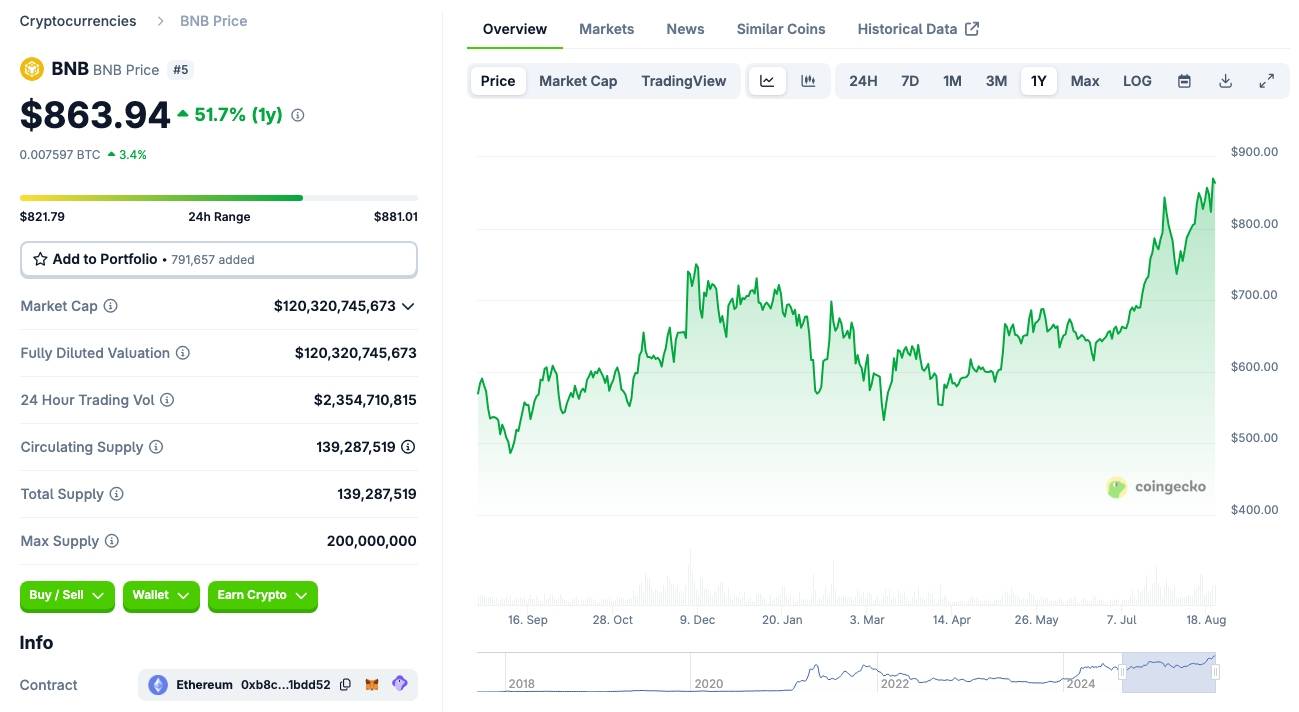Expand the Market Cap details chevron

[x=408, y=306]
